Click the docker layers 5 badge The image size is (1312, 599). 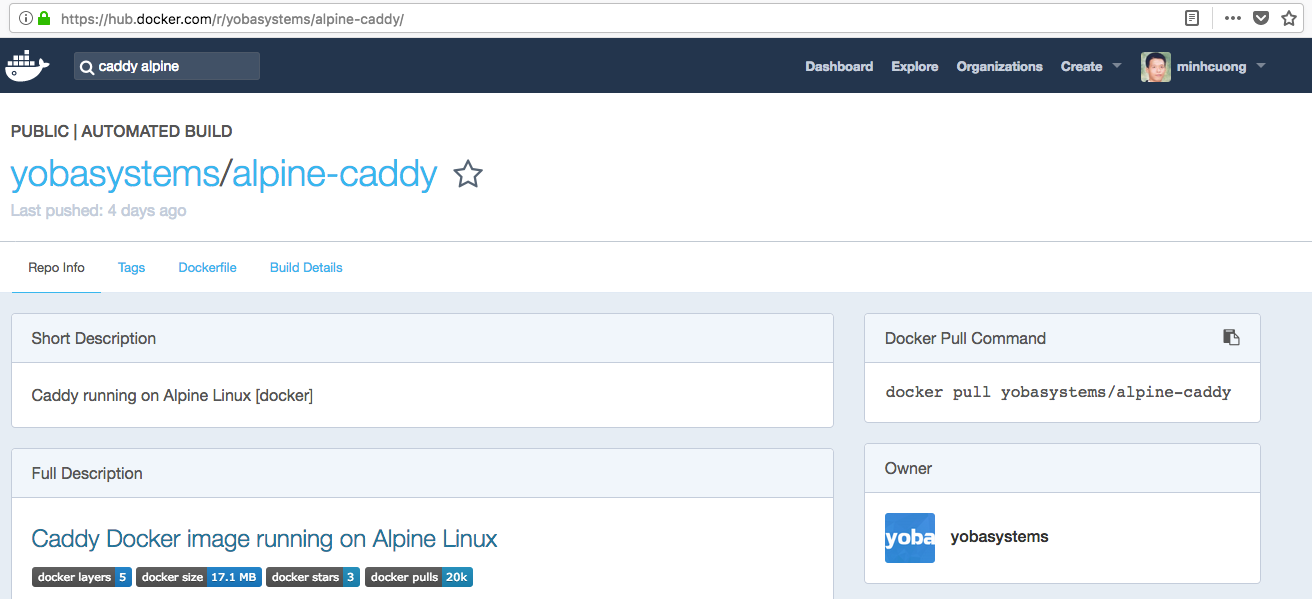(82, 577)
